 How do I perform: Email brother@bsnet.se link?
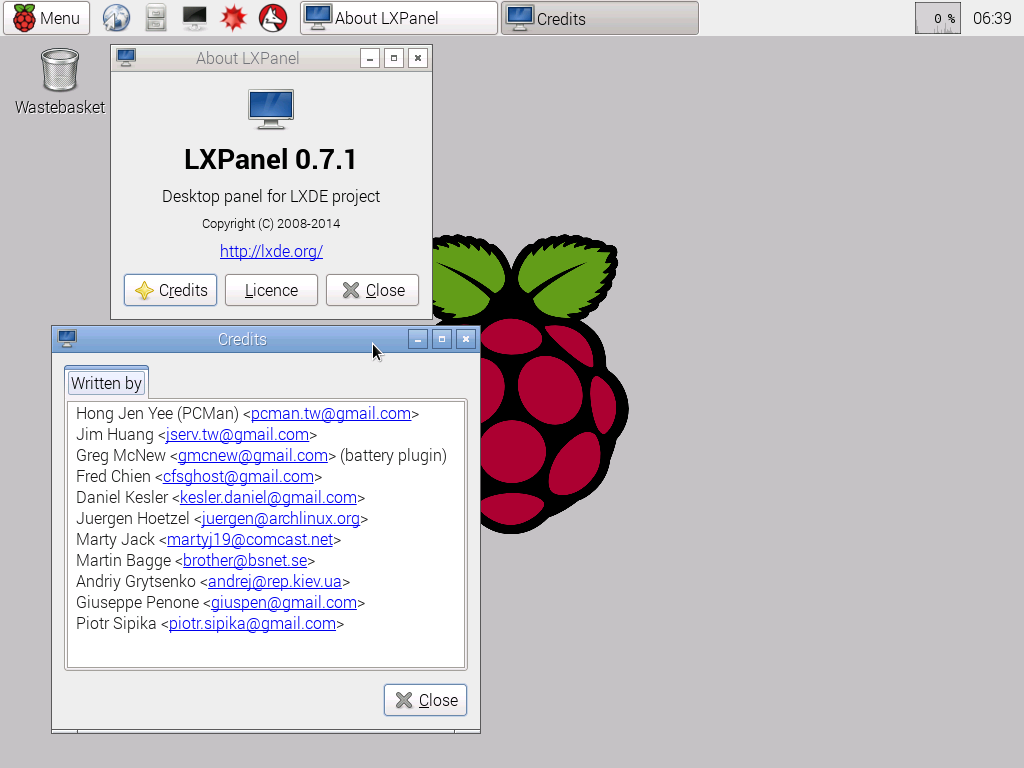[245, 560]
